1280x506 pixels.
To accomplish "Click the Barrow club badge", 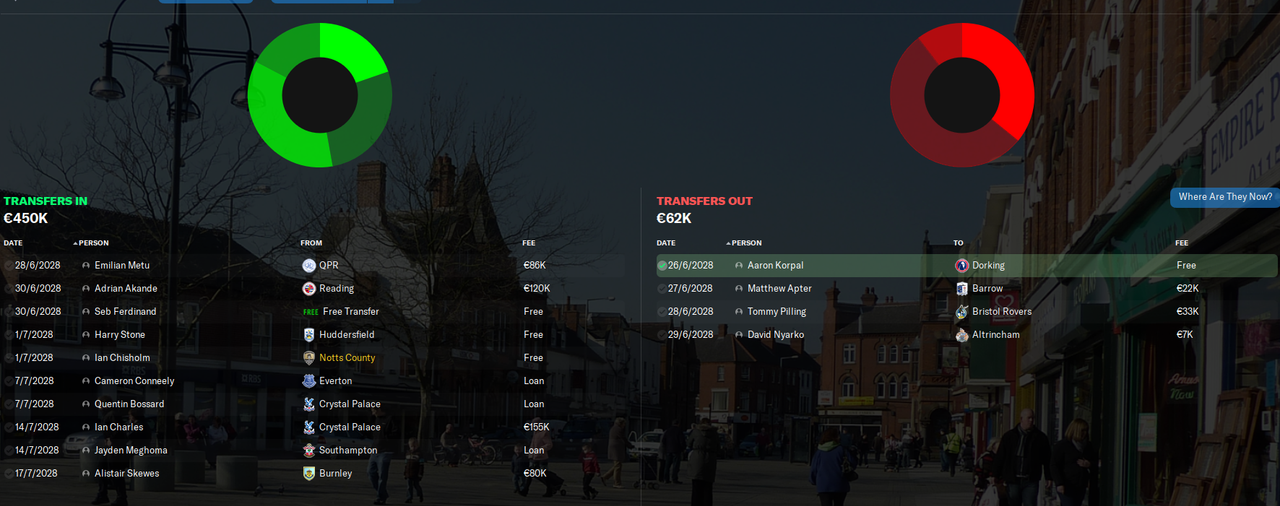I will point(962,289).
